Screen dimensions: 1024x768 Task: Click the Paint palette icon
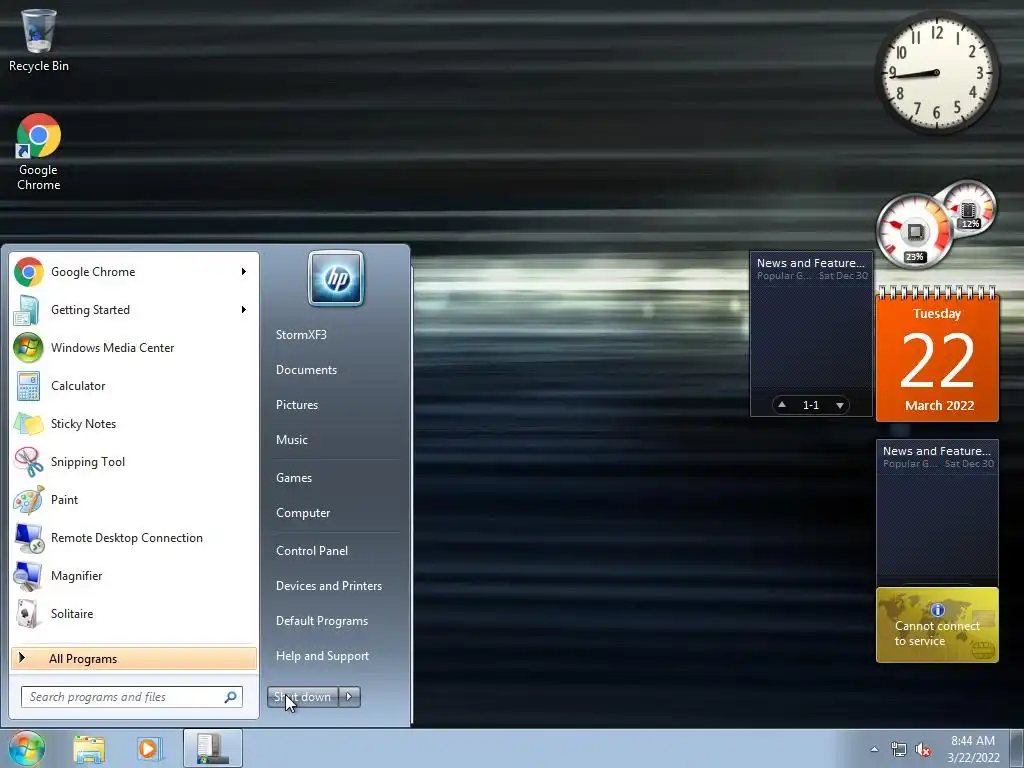[x=28, y=500]
